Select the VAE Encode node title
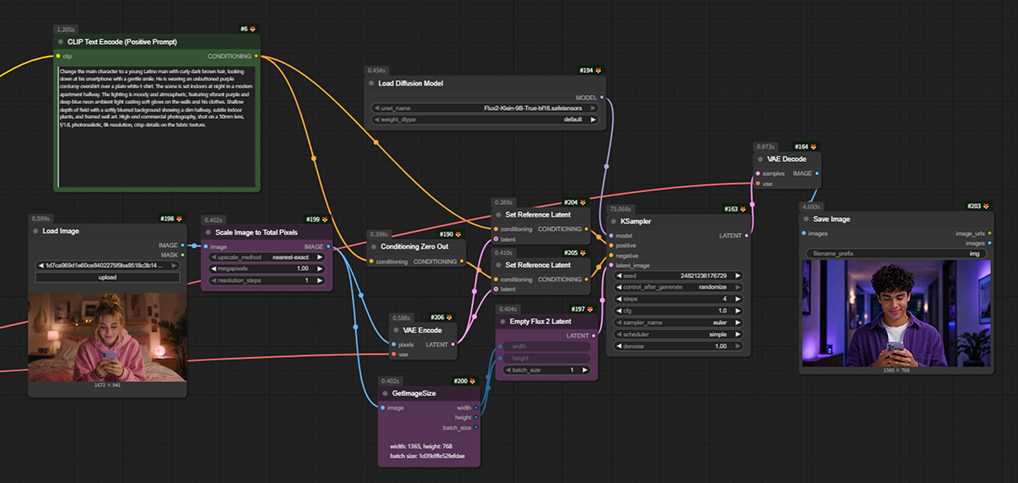1018x483 pixels. tap(422, 330)
